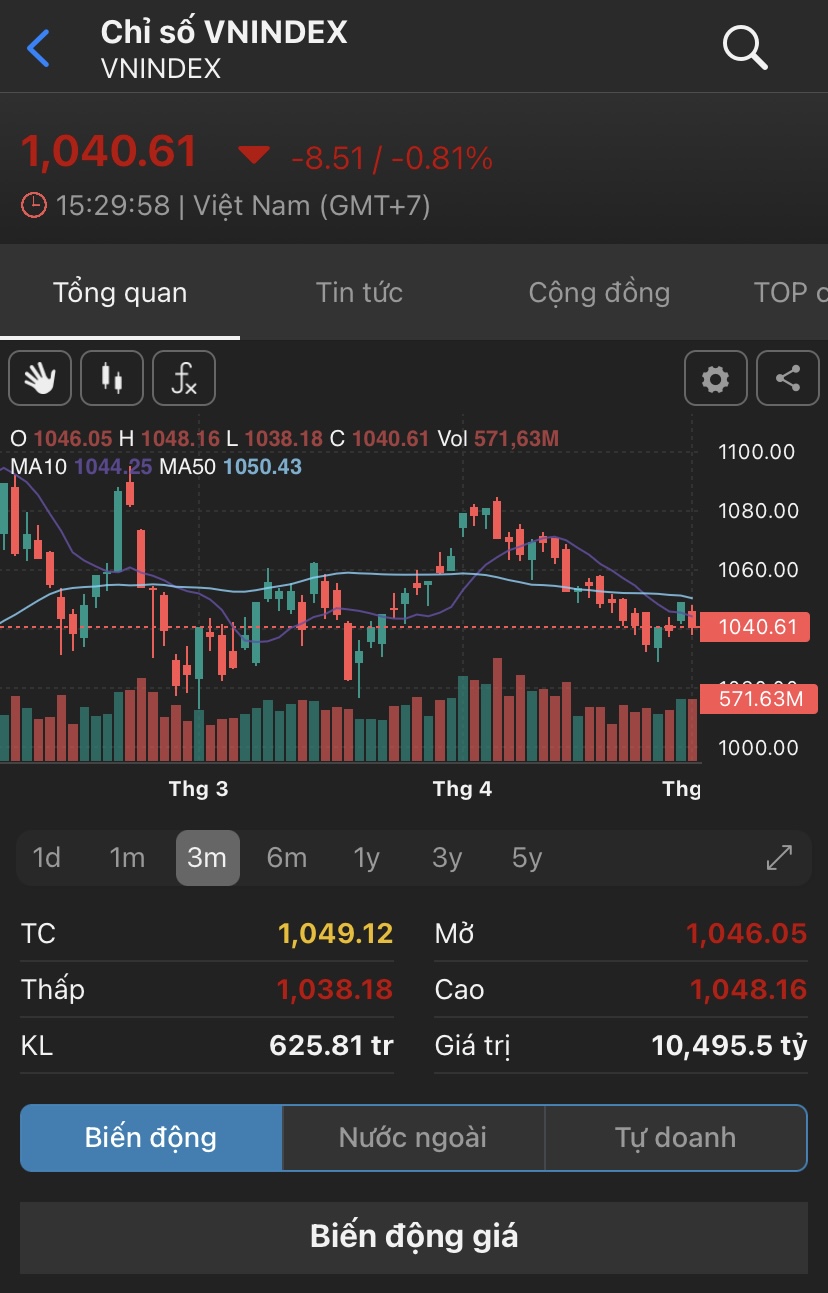Select the 1d timeframe
Viewport: 828px width, 1293px height.
click(x=47, y=858)
